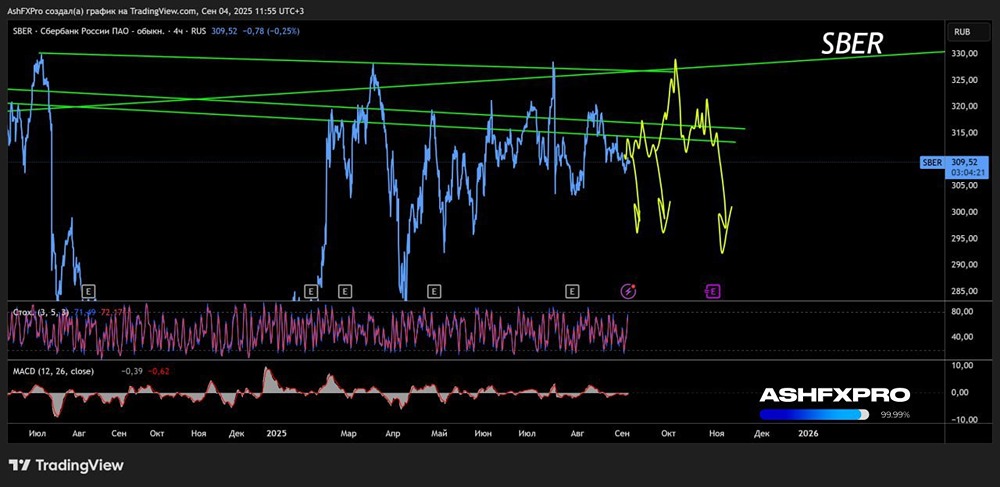
Task: Click the 325,00 price axis label
Action: click(963, 80)
